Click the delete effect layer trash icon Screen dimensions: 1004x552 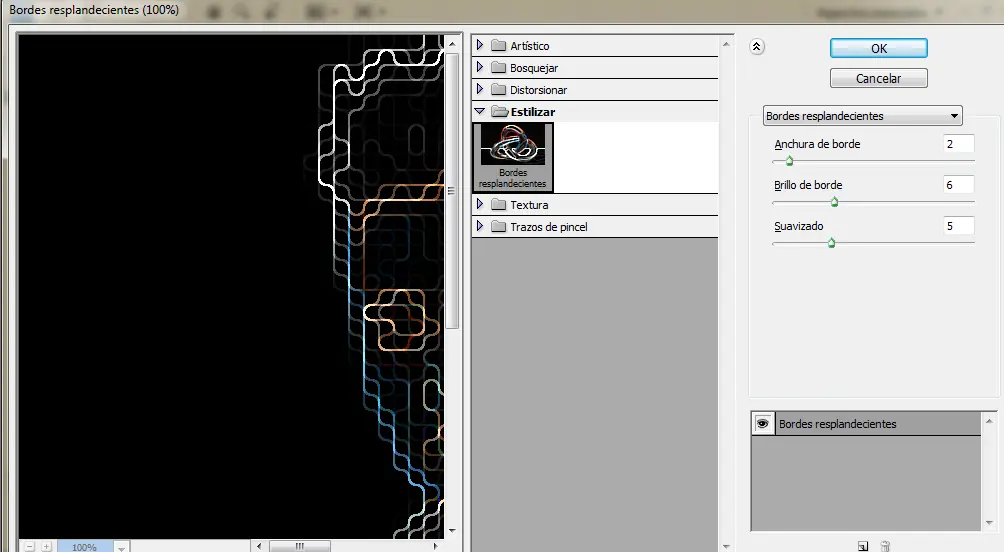click(x=885, y=546)
